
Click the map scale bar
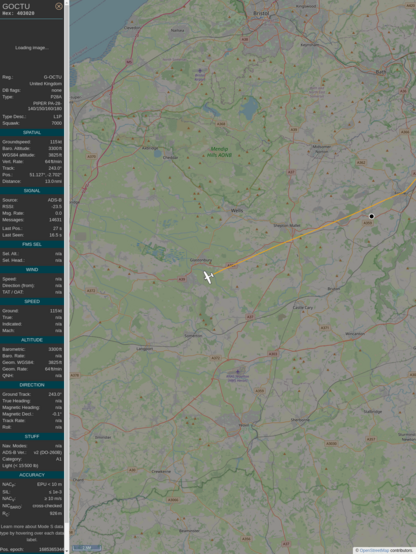pos(87,548)
